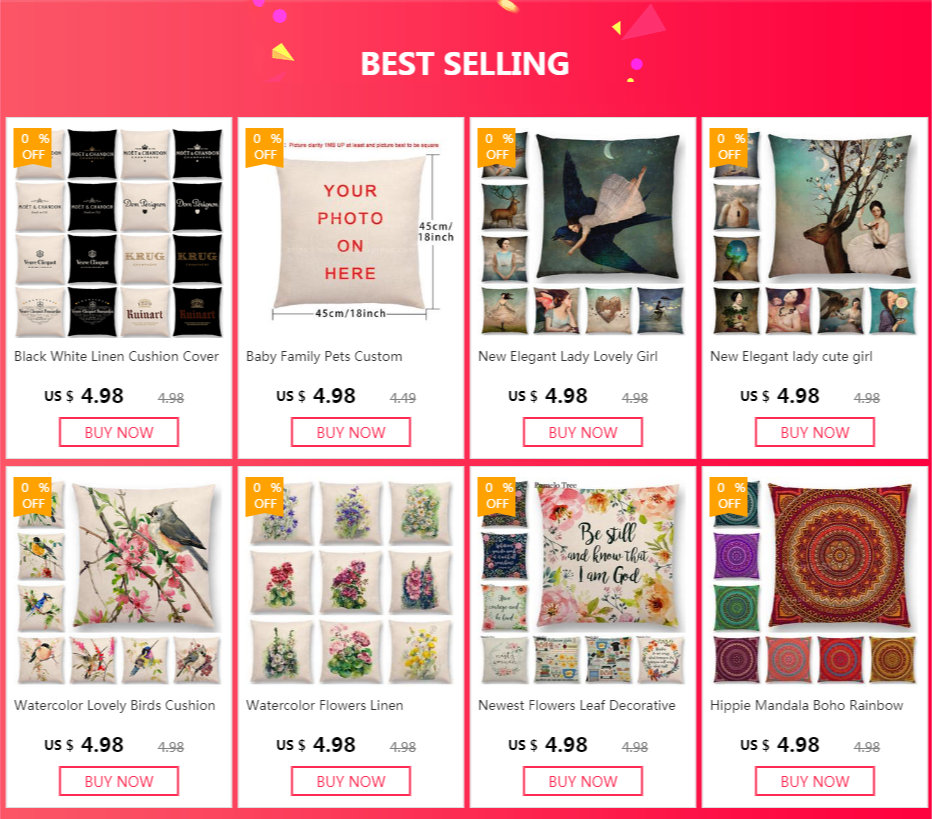Select the YOUR PHOTO ON HERE pillow image

(x=351, y=232)
